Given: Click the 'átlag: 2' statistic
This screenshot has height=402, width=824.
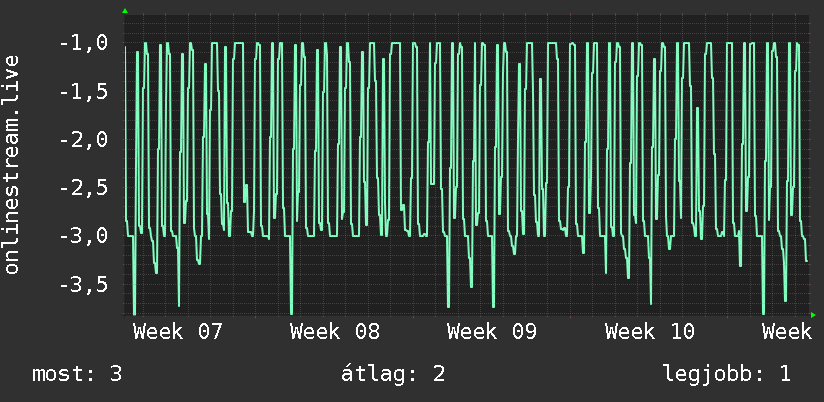Looking at the screenshot, I should [393, 374].
